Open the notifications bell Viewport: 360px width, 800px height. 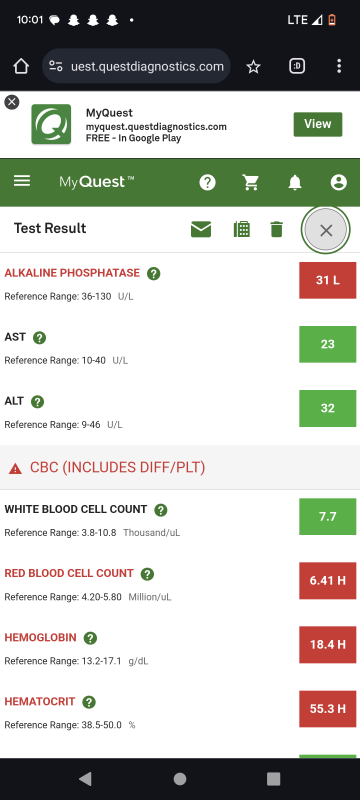pos(295,182)
